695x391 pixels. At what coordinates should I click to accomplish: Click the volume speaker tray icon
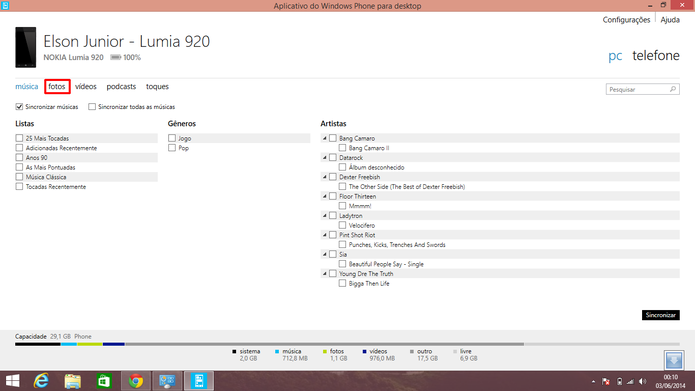tap(642, 382)
